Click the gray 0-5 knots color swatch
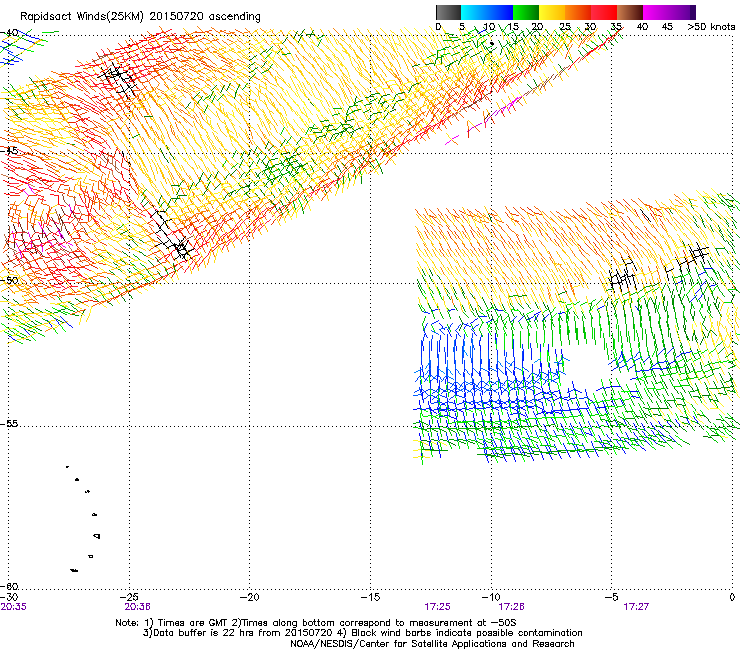Image resolution: width=740 pixels, height=650 pixels. coord(448,12)
